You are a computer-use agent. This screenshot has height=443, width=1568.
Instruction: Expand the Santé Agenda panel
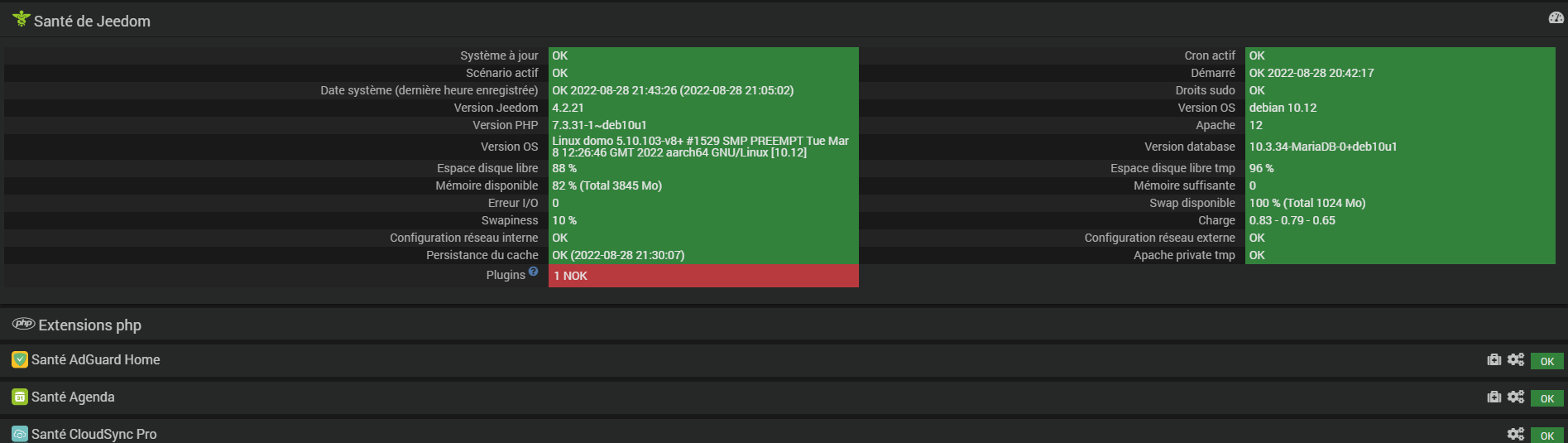click(73, 397)
